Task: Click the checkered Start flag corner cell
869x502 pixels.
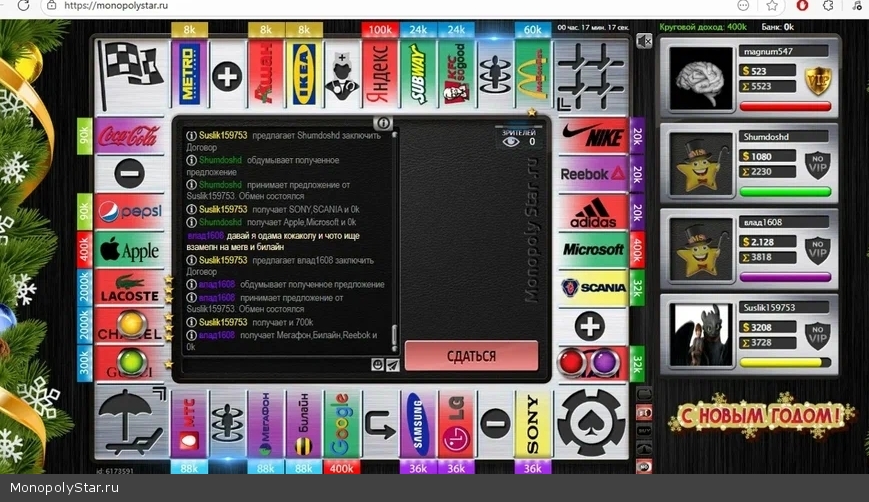Action: coord(131,75)
